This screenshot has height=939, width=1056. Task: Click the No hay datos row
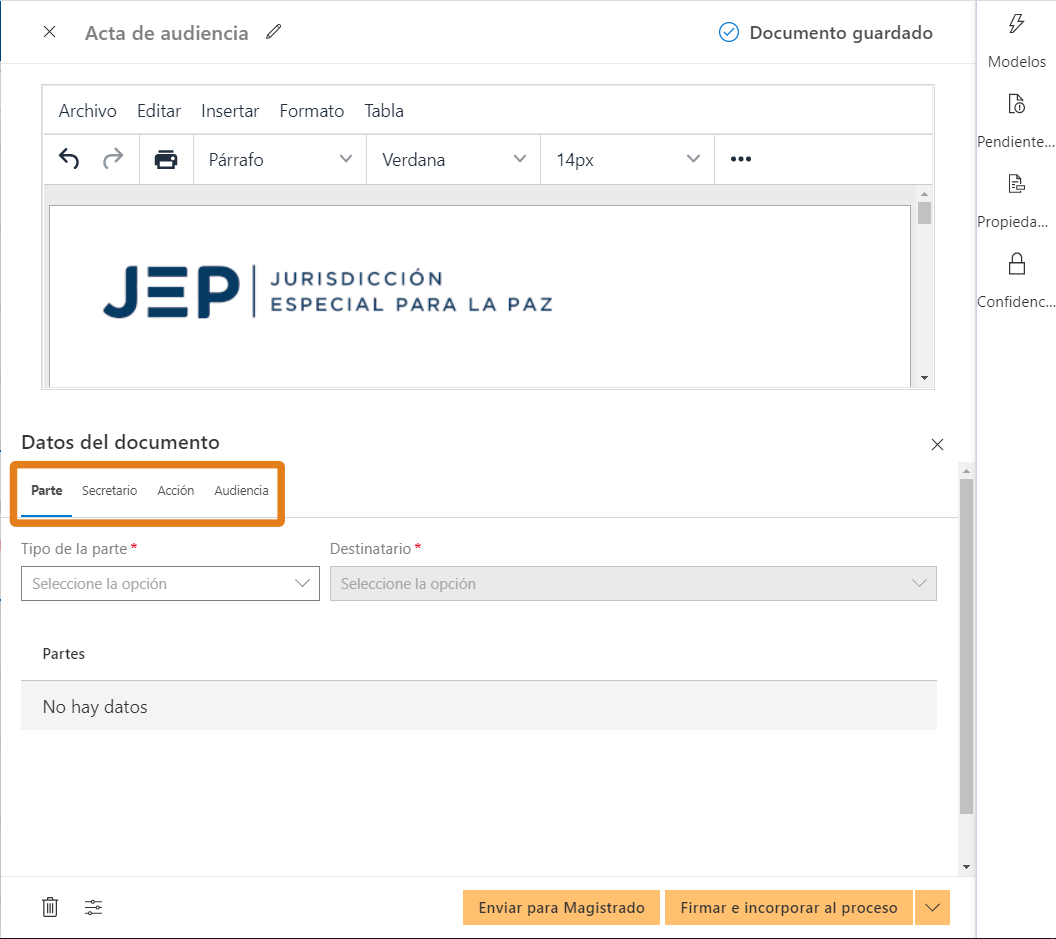[479, 706]
